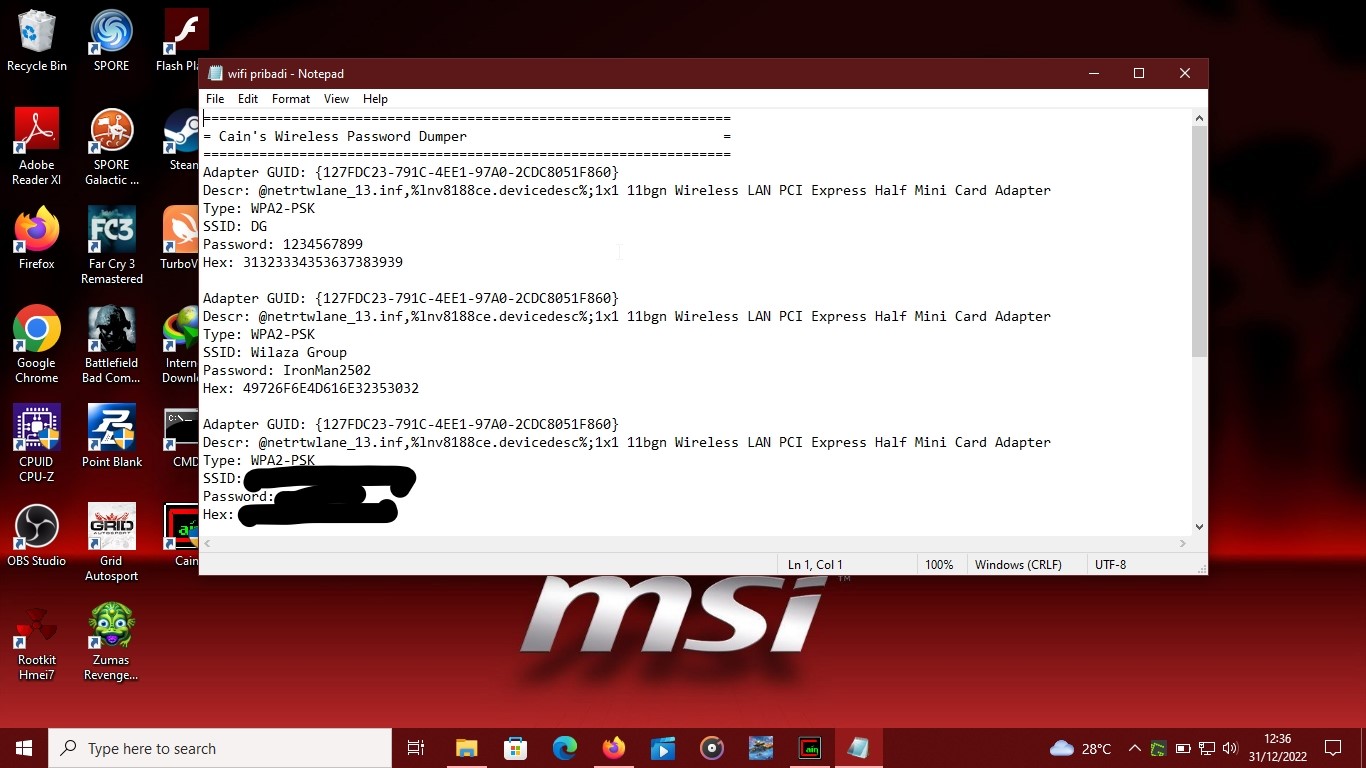This screenshot has width=1366, height=768.
Task: Click the Notepad vertical scrollbar thumb
Action: coord(1199,241)
